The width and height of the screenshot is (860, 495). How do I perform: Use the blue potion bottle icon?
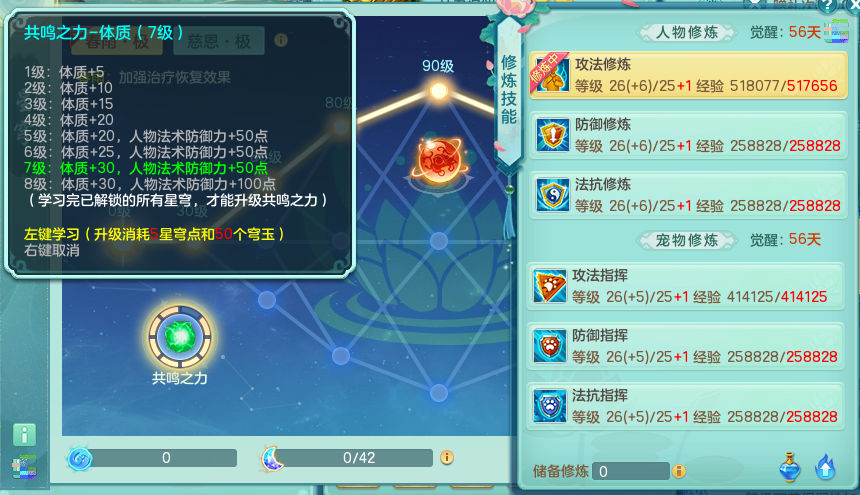(x=789, y=468)
